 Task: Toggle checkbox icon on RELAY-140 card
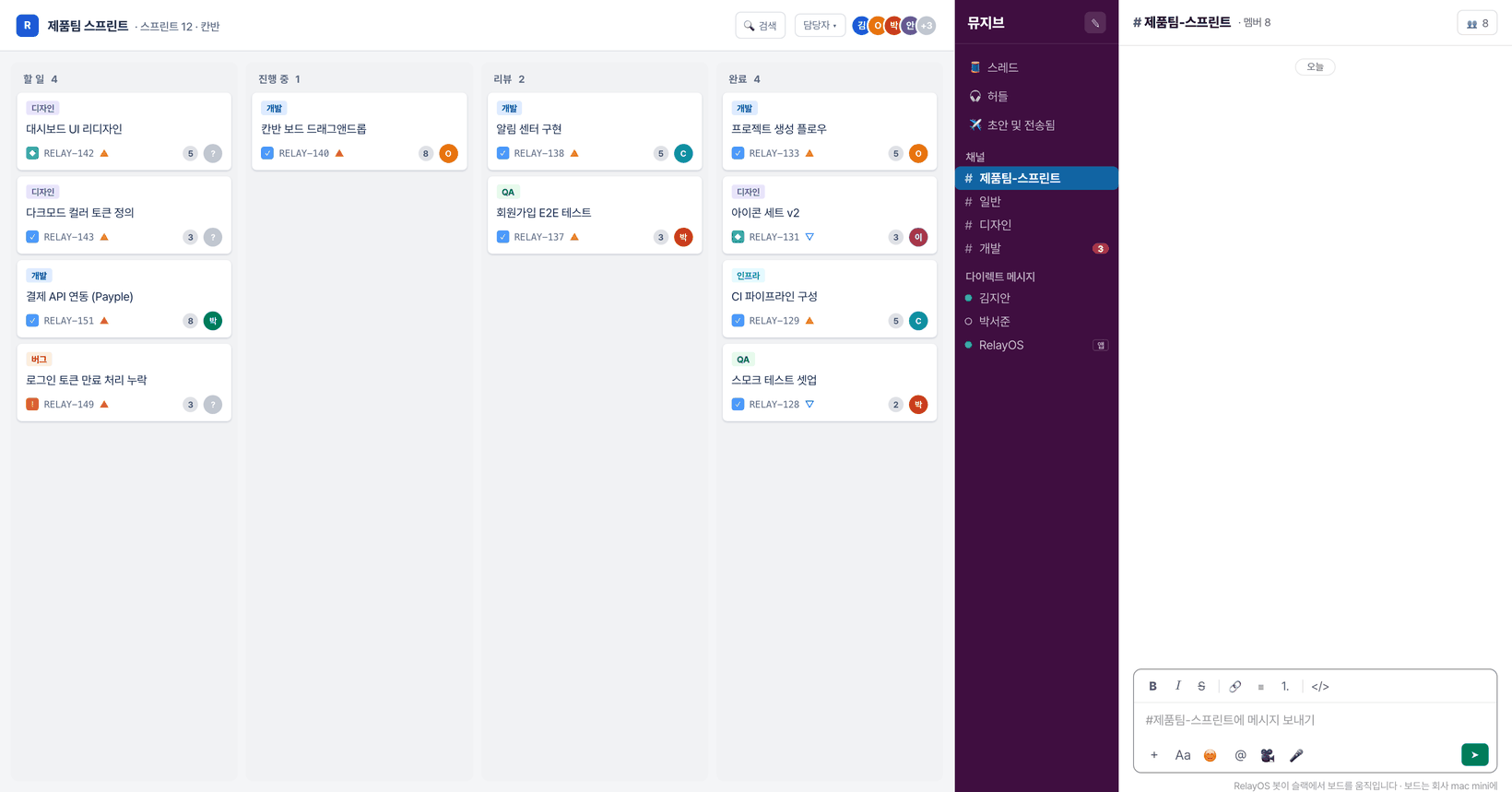point(267,153)
